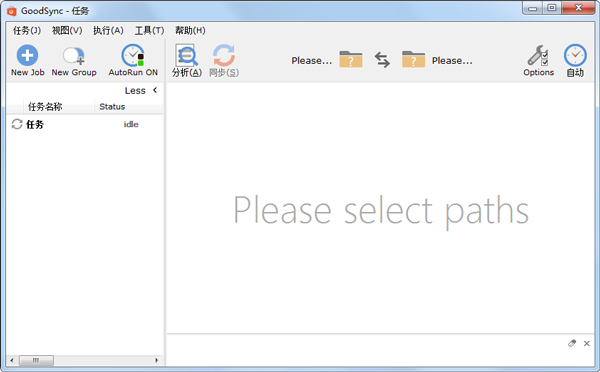Open the 视图(V) menu
600x372 pixels.
tap(67, 30)
